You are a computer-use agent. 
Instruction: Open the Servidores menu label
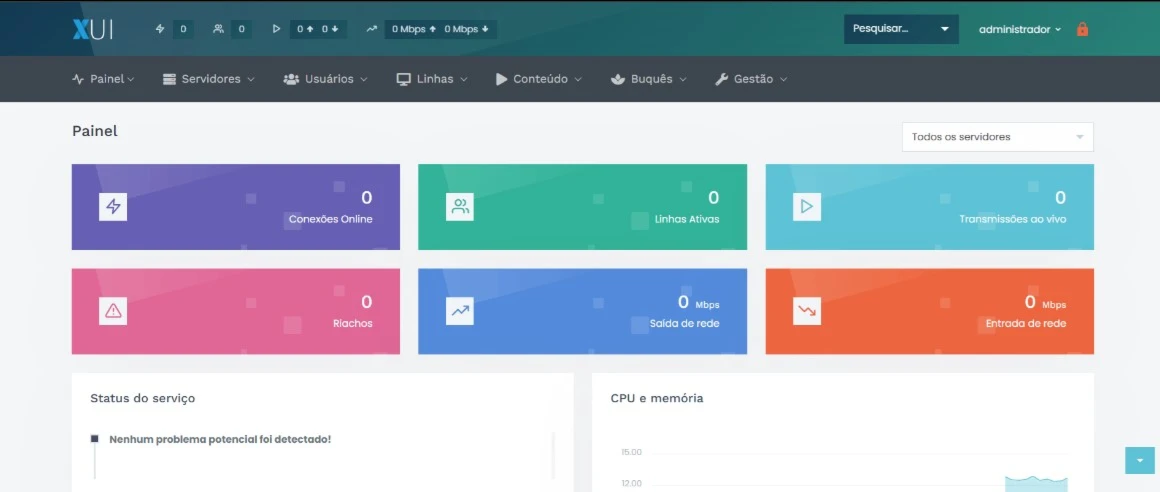(212, 79)
